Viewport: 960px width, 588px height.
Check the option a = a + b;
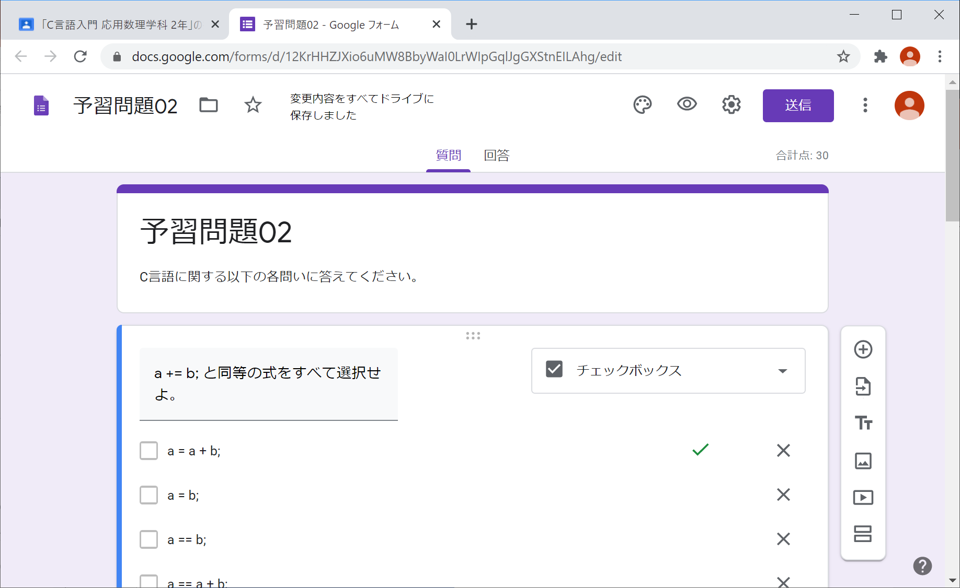[x=149, y=451]
